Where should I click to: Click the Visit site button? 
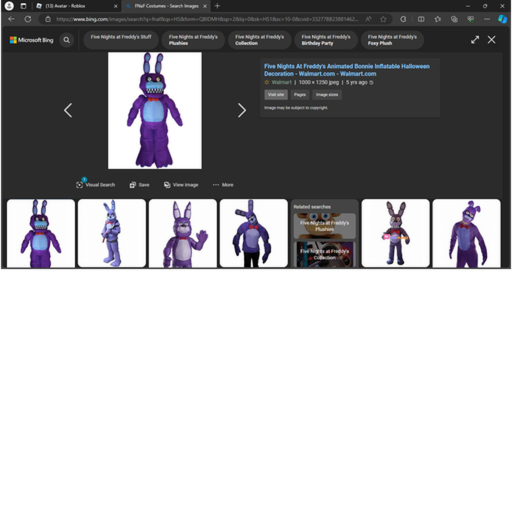[x=276, y=95]
